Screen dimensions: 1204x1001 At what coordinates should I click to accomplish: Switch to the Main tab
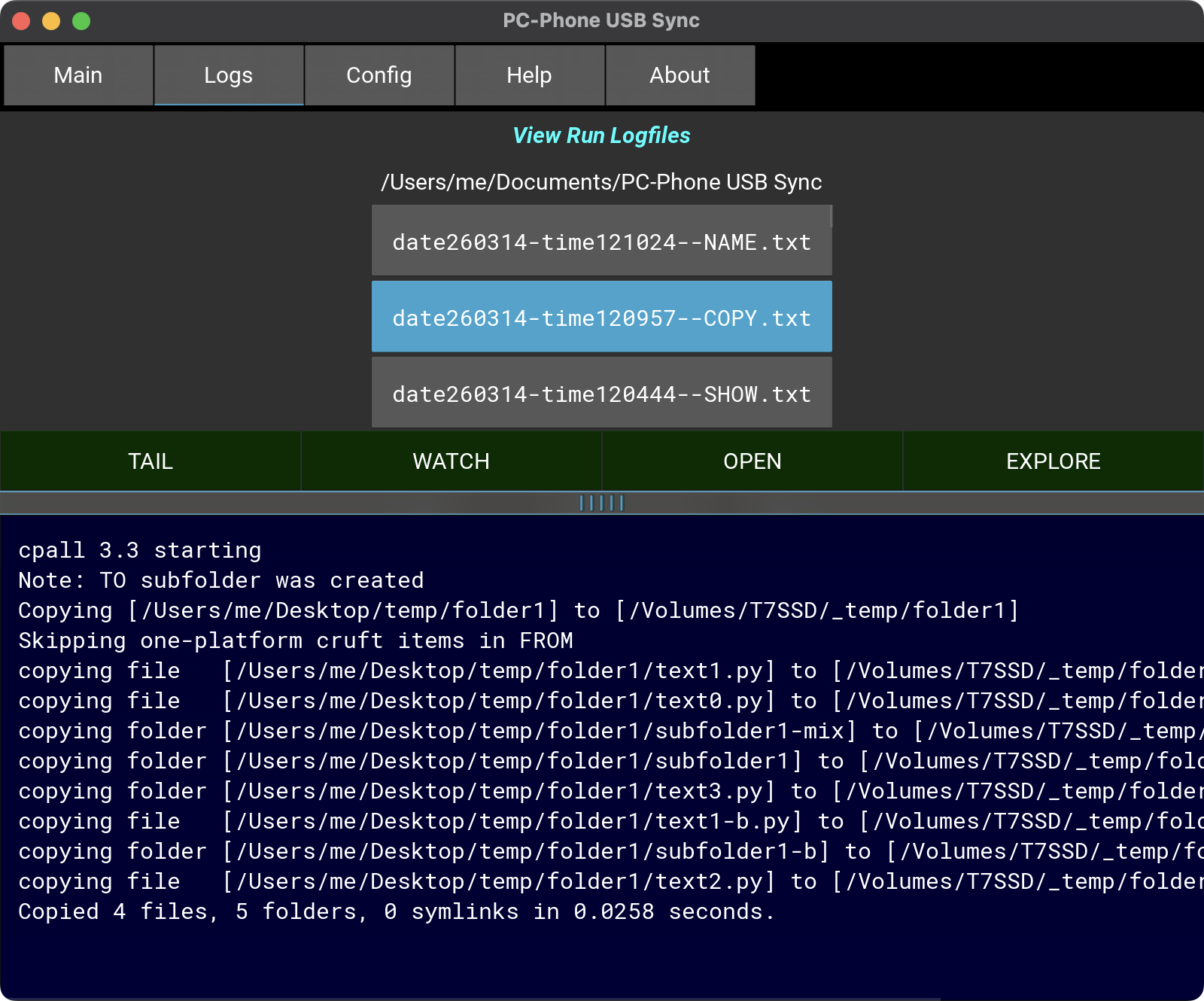(x=78, y=75)
